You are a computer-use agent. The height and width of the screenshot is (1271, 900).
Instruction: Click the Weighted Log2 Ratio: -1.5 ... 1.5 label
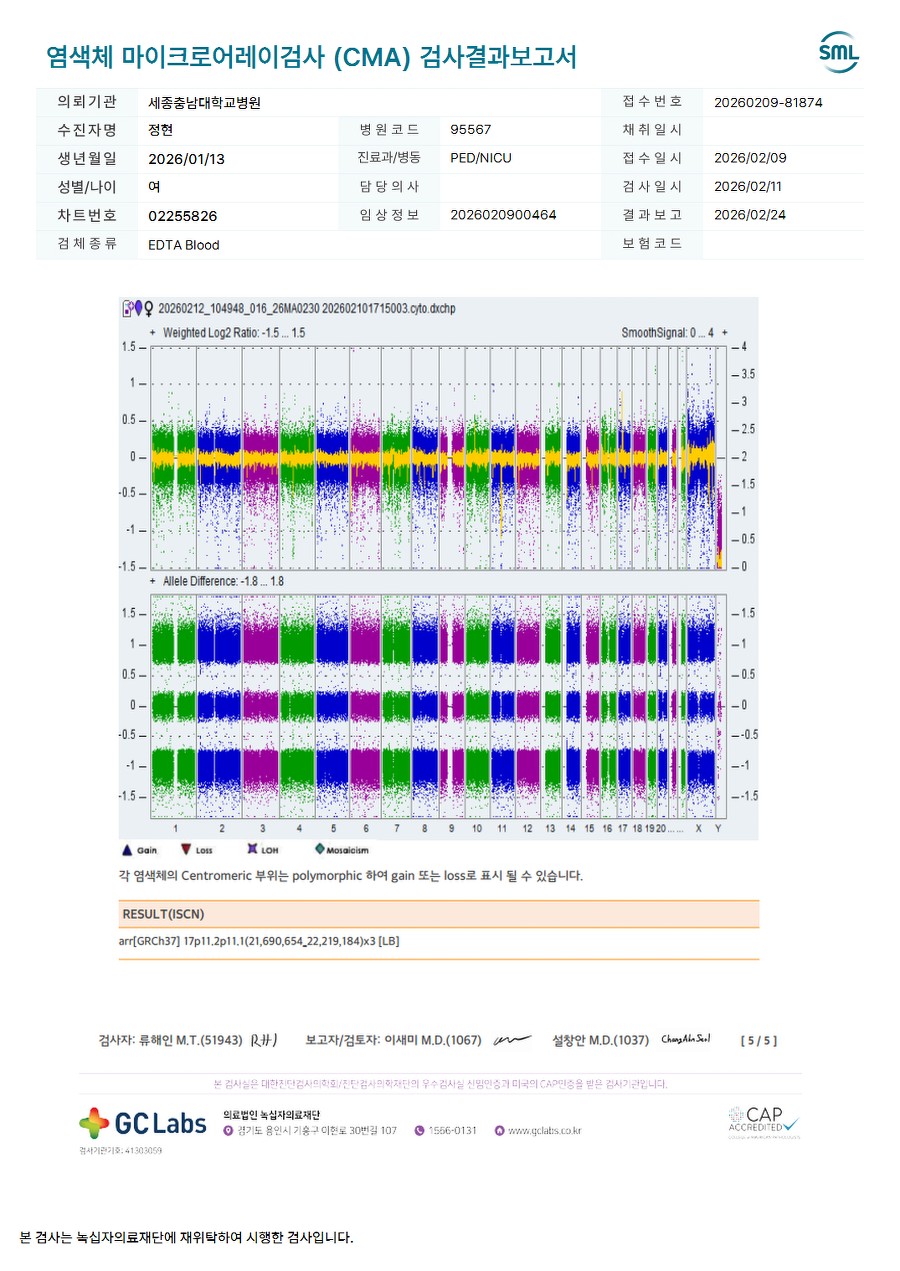[x=234, y=332]
